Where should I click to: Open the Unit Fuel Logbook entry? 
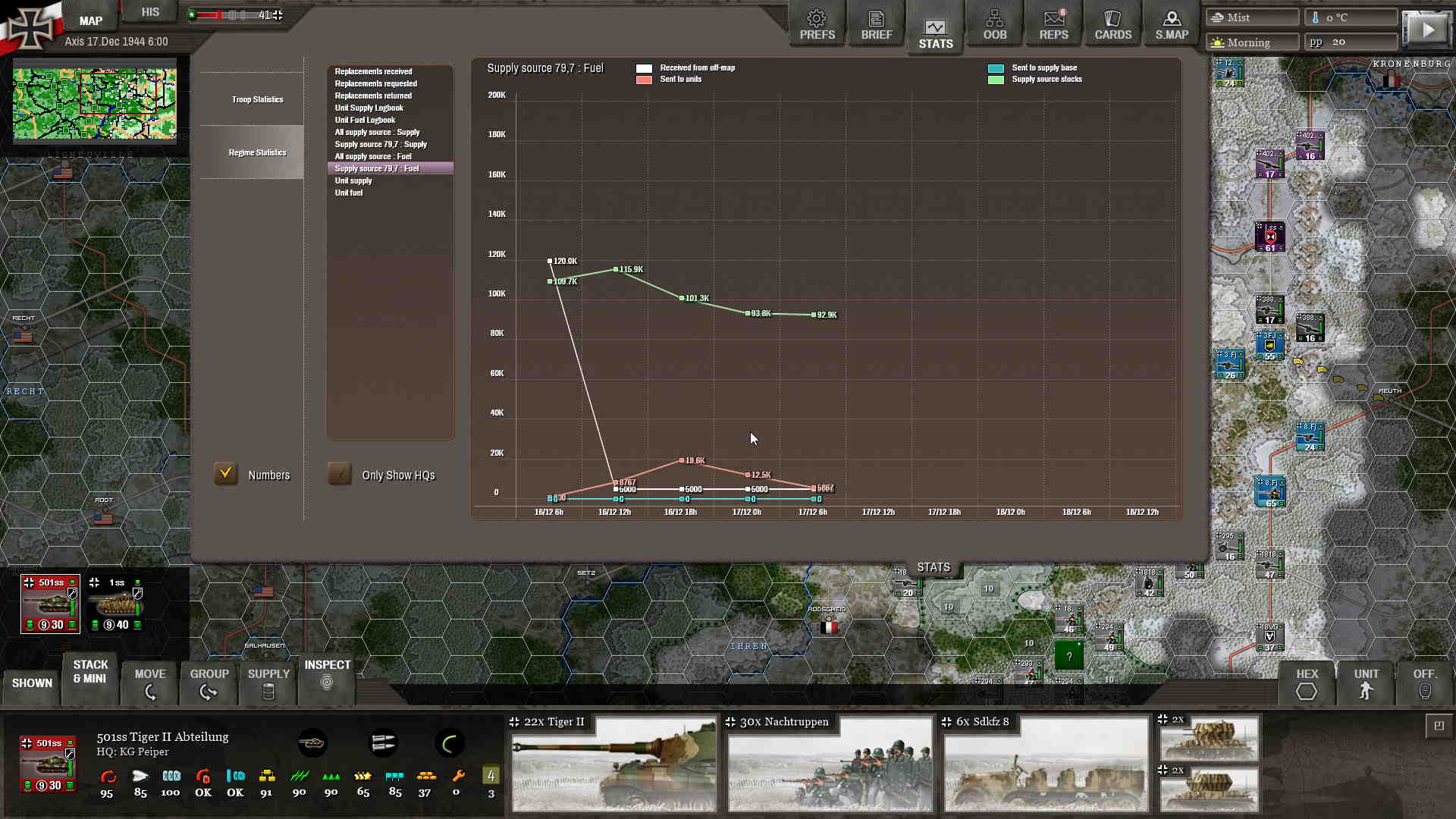pyautogui.click(x=365, y=120)
